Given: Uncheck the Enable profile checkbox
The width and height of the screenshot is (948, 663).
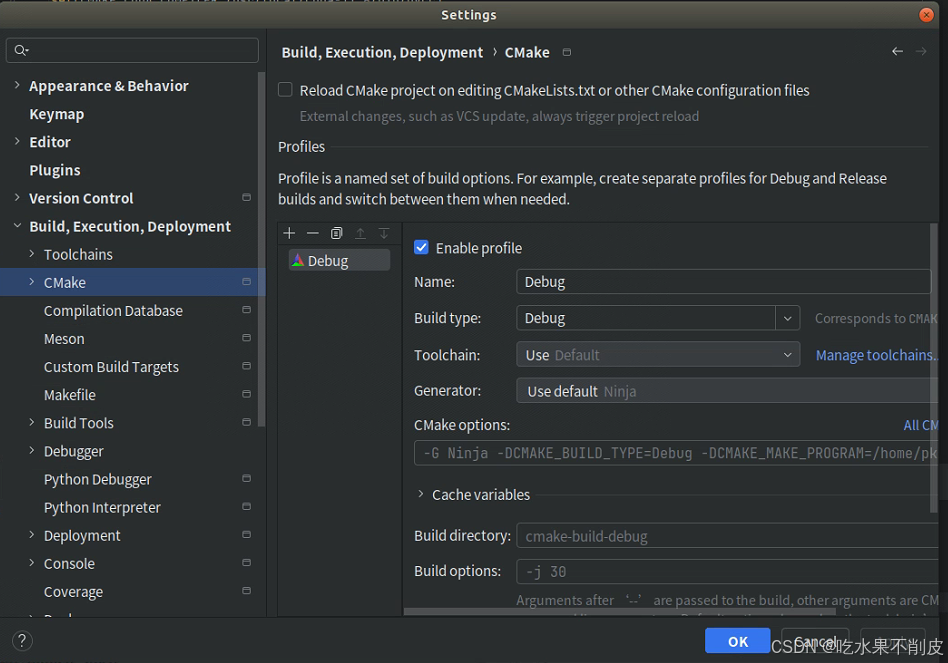Looking at the screenshot, I should pos(421,247).
